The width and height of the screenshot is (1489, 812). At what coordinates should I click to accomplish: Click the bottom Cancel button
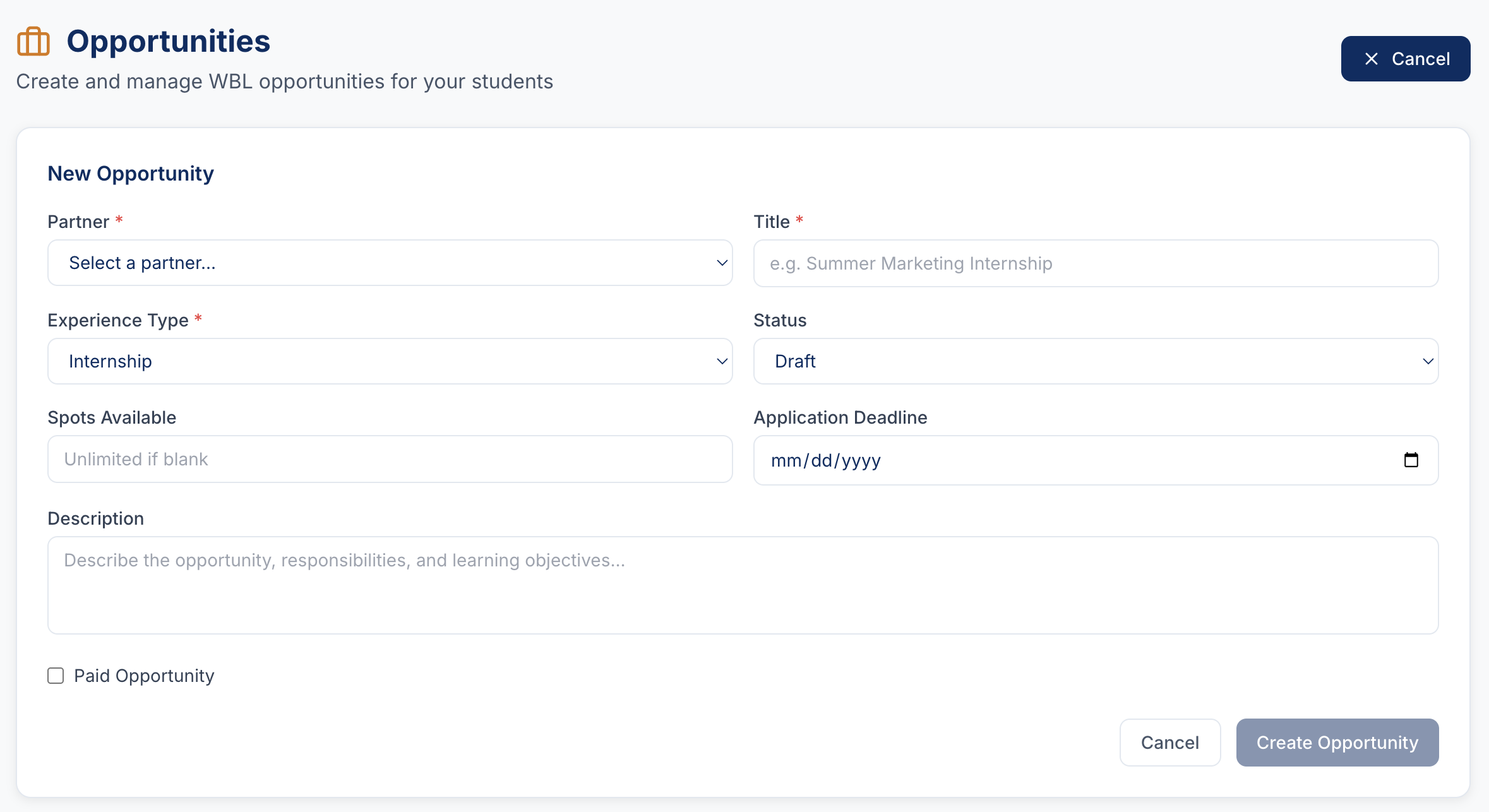click(x=1169, y=742)
